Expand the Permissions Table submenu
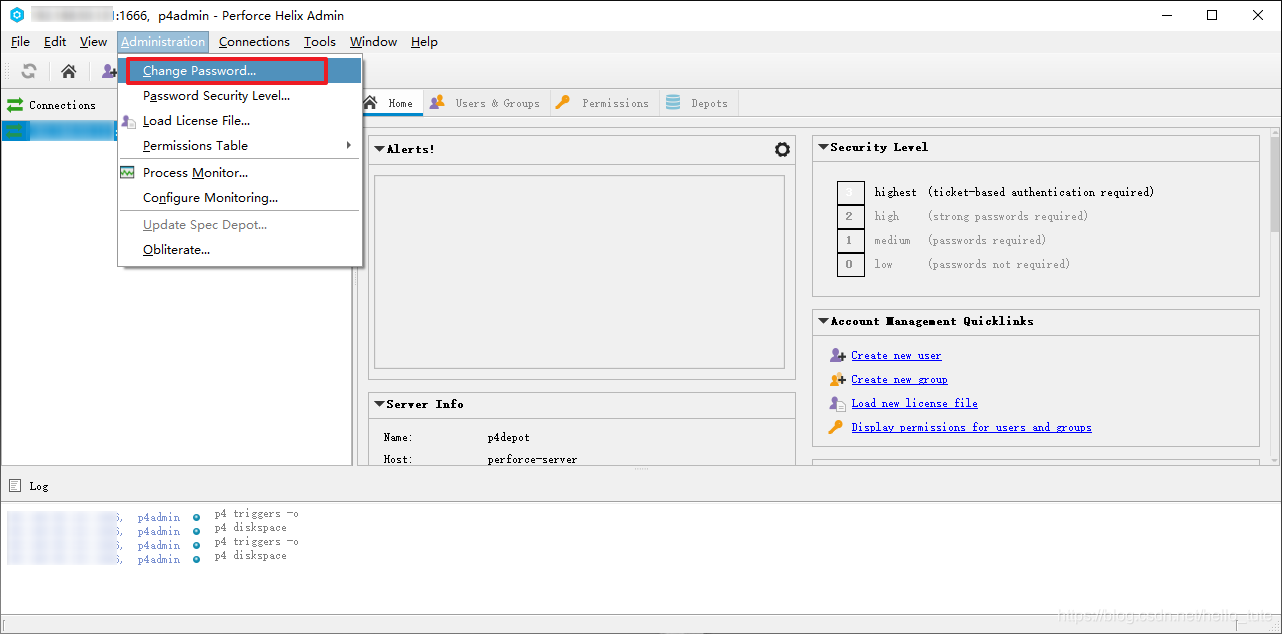 (349, 146)
